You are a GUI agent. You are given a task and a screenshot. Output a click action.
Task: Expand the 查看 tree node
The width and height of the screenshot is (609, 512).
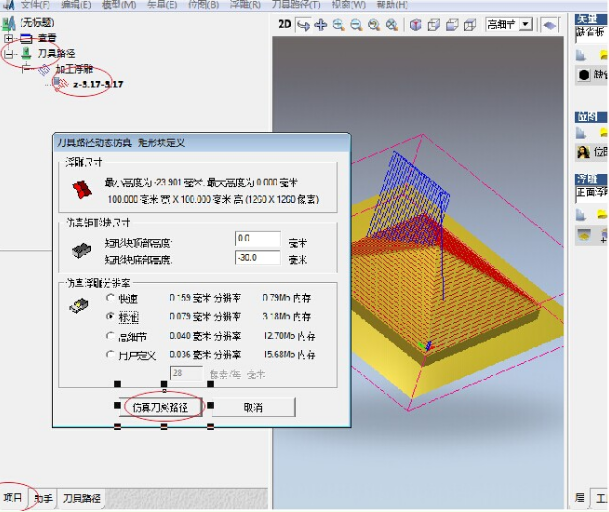click(9, 38)
